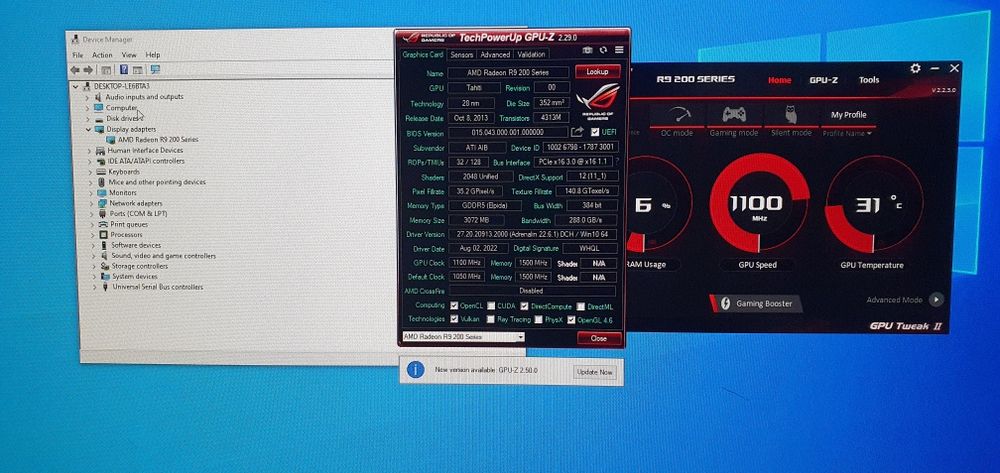Screen dimensions: 1000x473
Task: Click the BIOS export share icon in GPU-Z
Action: pos(577,132)
